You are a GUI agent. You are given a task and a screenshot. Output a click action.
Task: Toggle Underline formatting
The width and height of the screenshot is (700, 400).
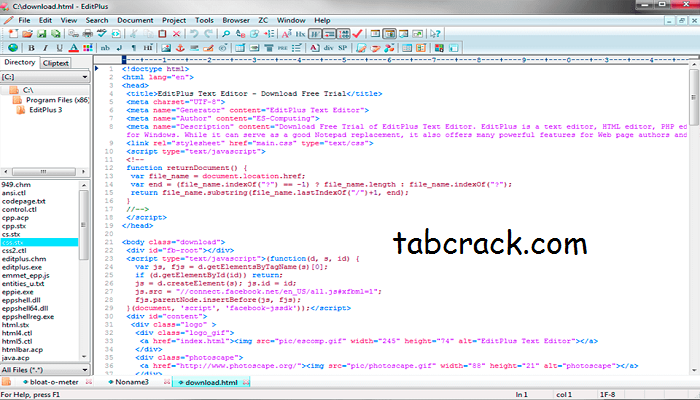pos(59,48)
